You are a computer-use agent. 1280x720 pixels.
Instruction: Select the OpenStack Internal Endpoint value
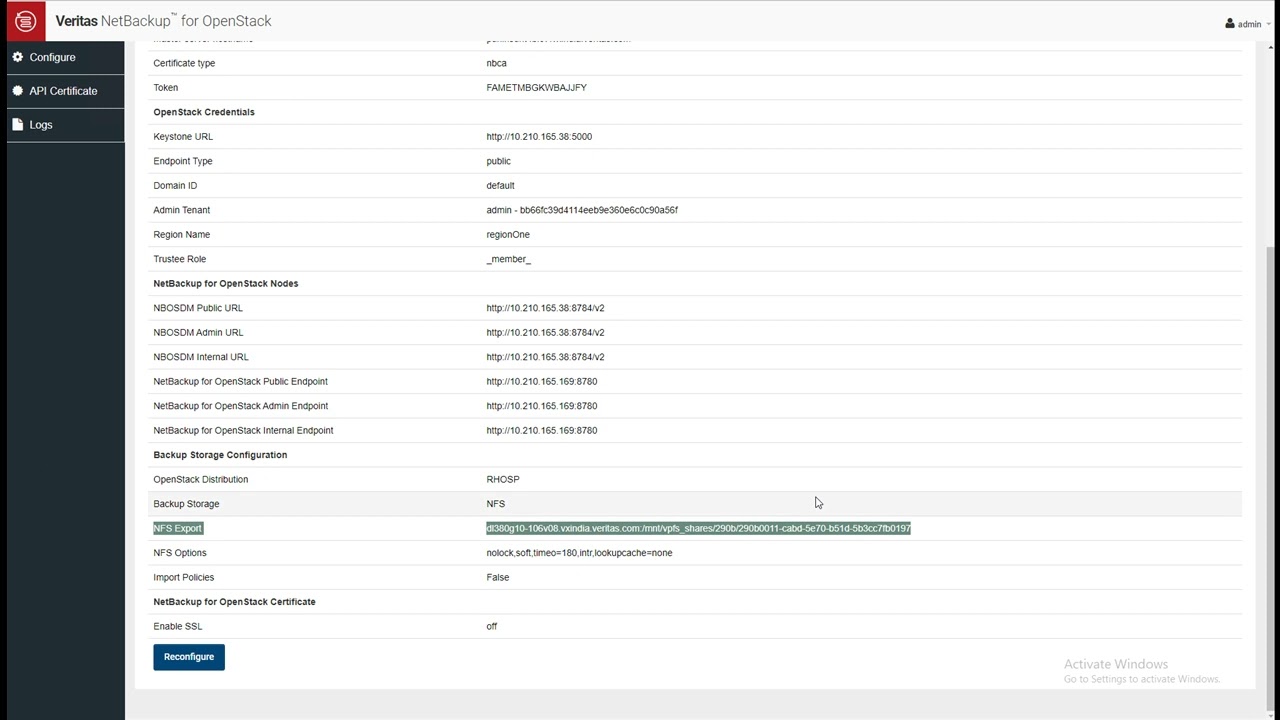coord(541,431)
